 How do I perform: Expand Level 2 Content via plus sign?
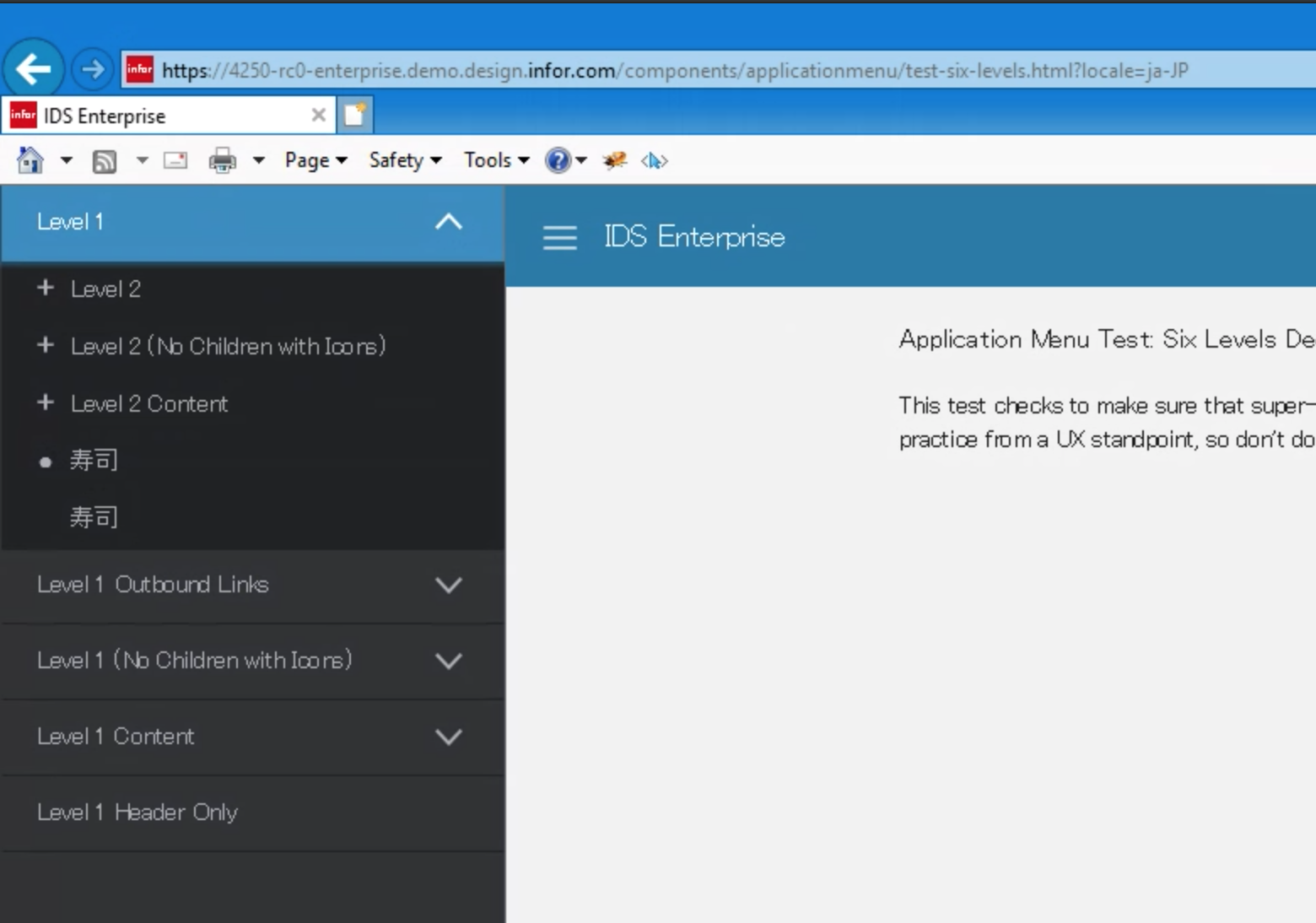pos(46,403)
